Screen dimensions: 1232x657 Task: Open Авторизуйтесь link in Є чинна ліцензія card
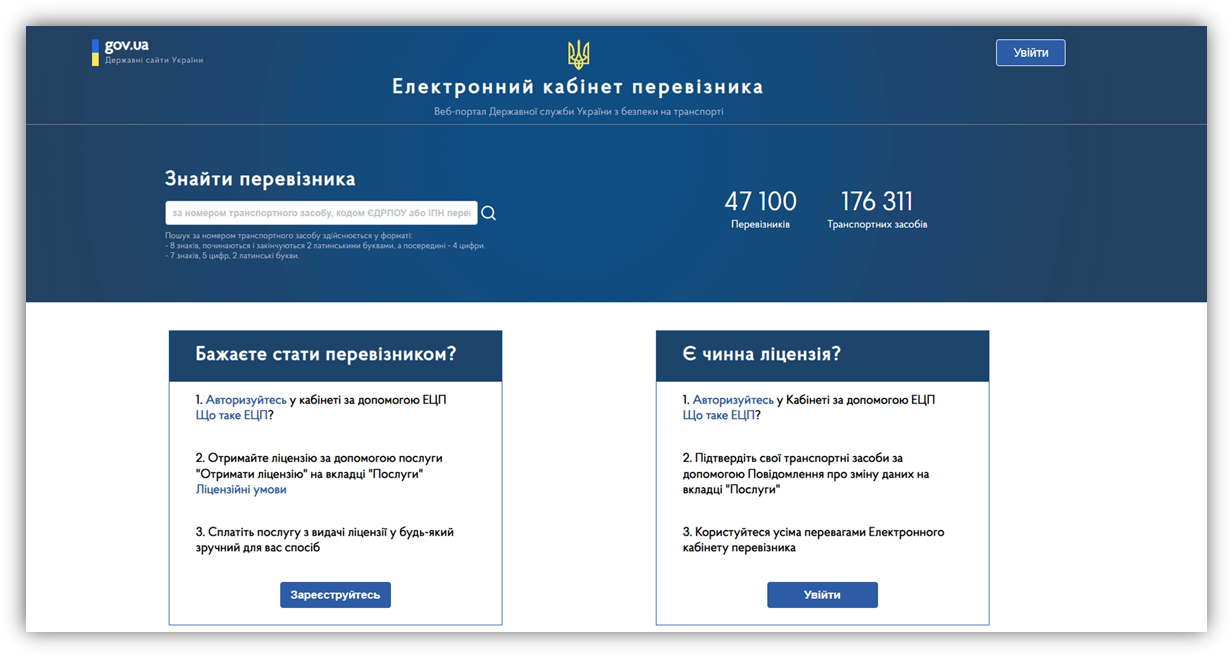[733, 400]
